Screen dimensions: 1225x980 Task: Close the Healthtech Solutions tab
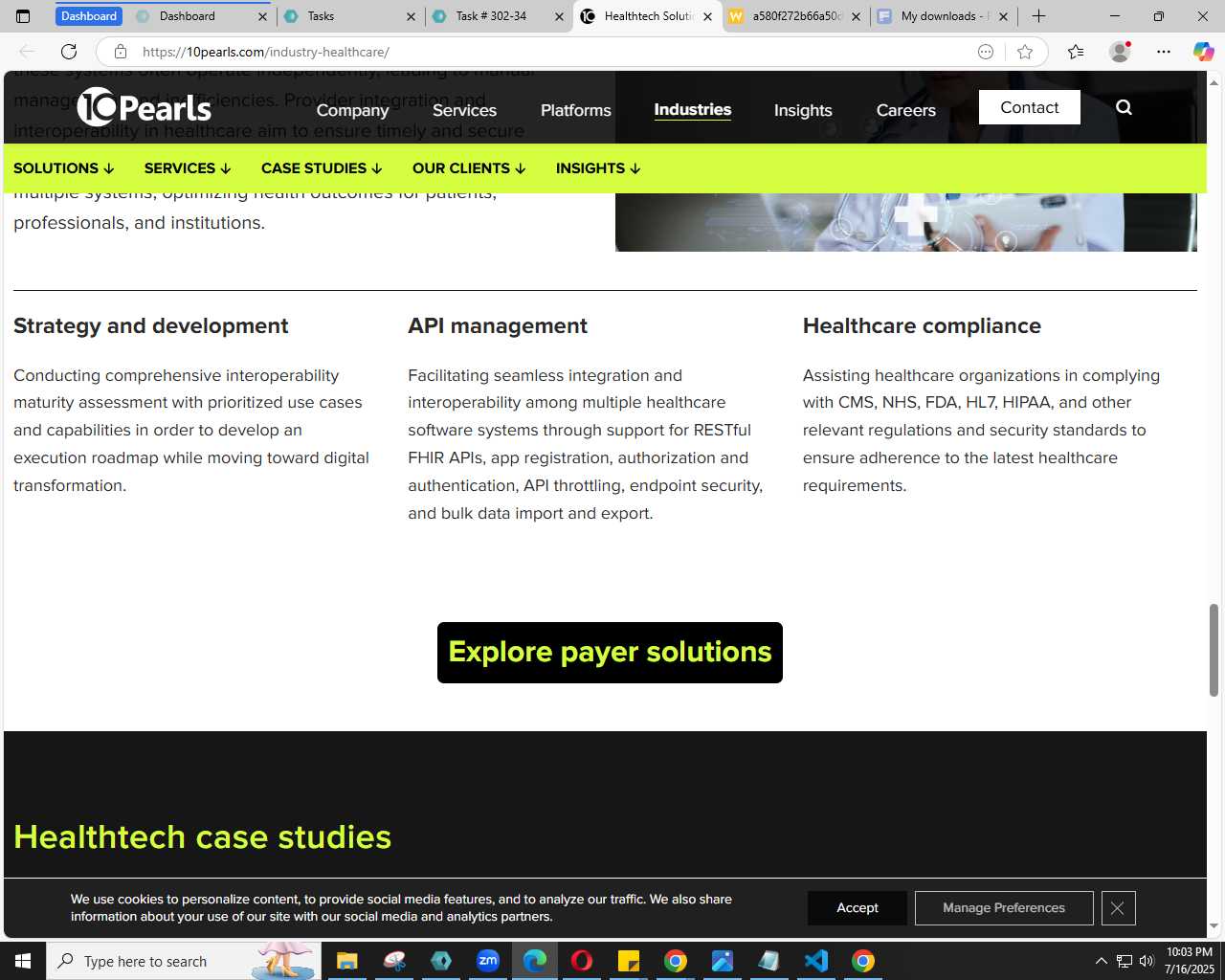pyautogui.click(x=707, y=16)
